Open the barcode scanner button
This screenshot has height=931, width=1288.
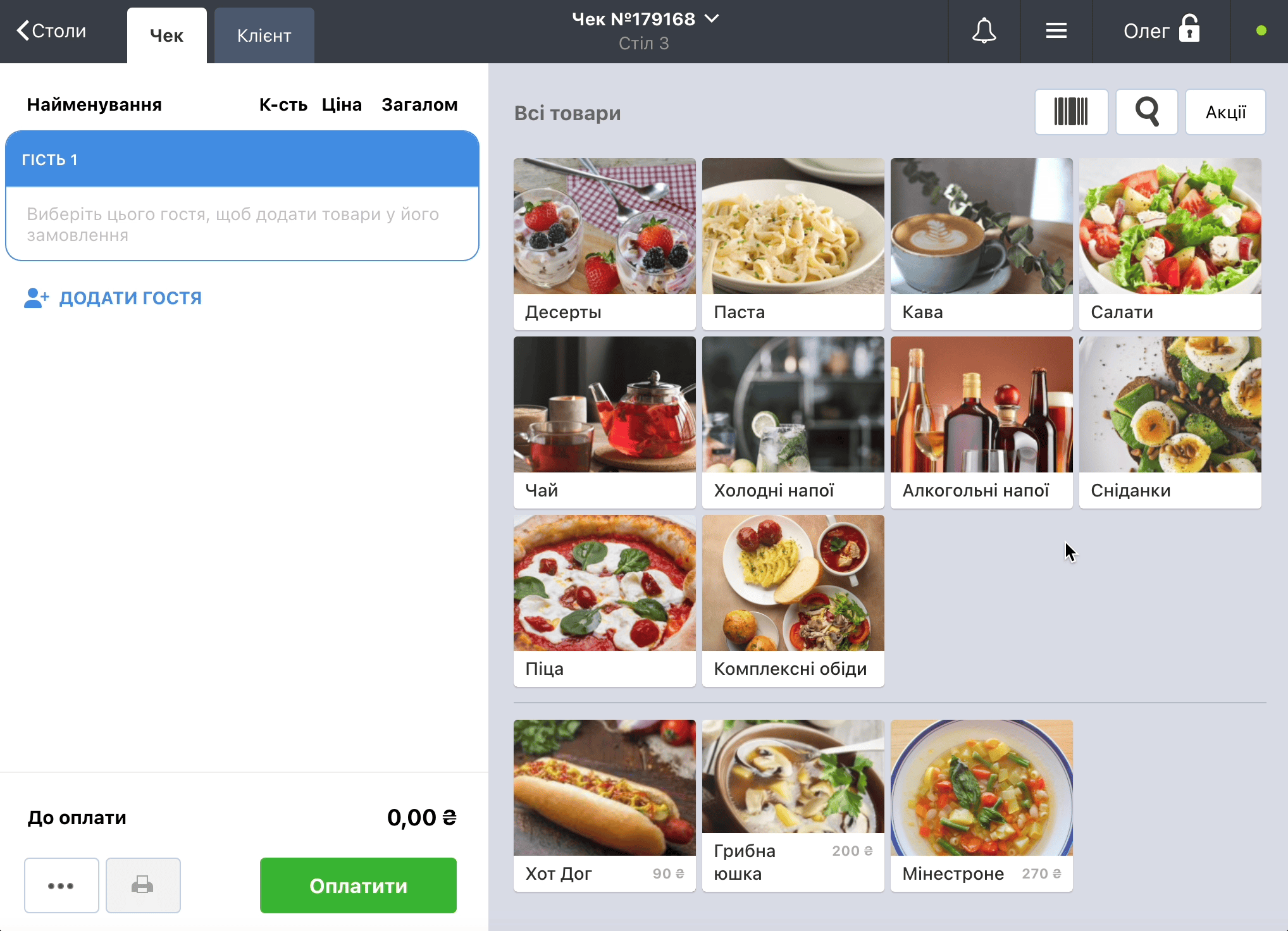1071,112
